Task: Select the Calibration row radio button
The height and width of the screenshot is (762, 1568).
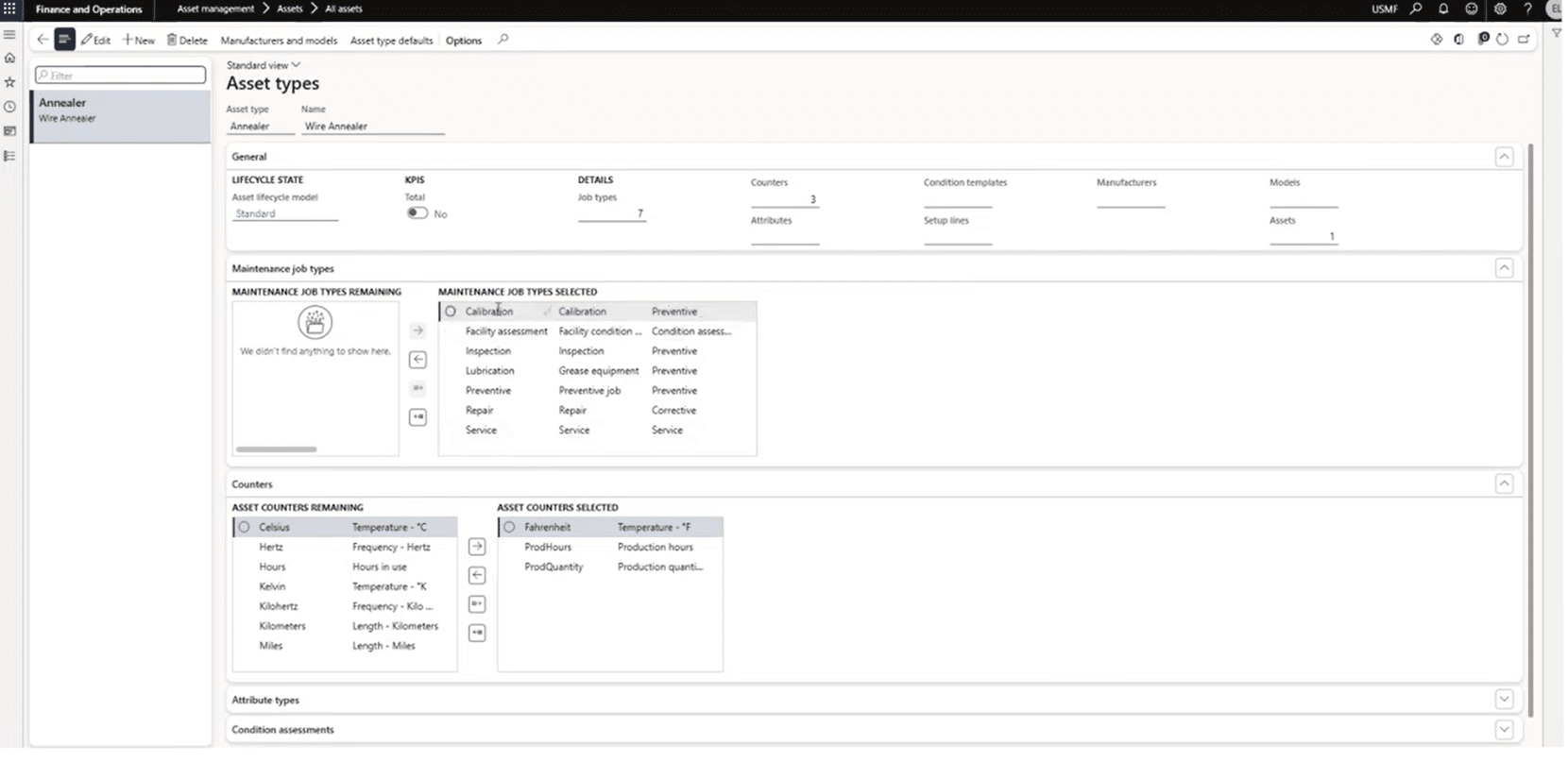Action: [x=451, y=312]
